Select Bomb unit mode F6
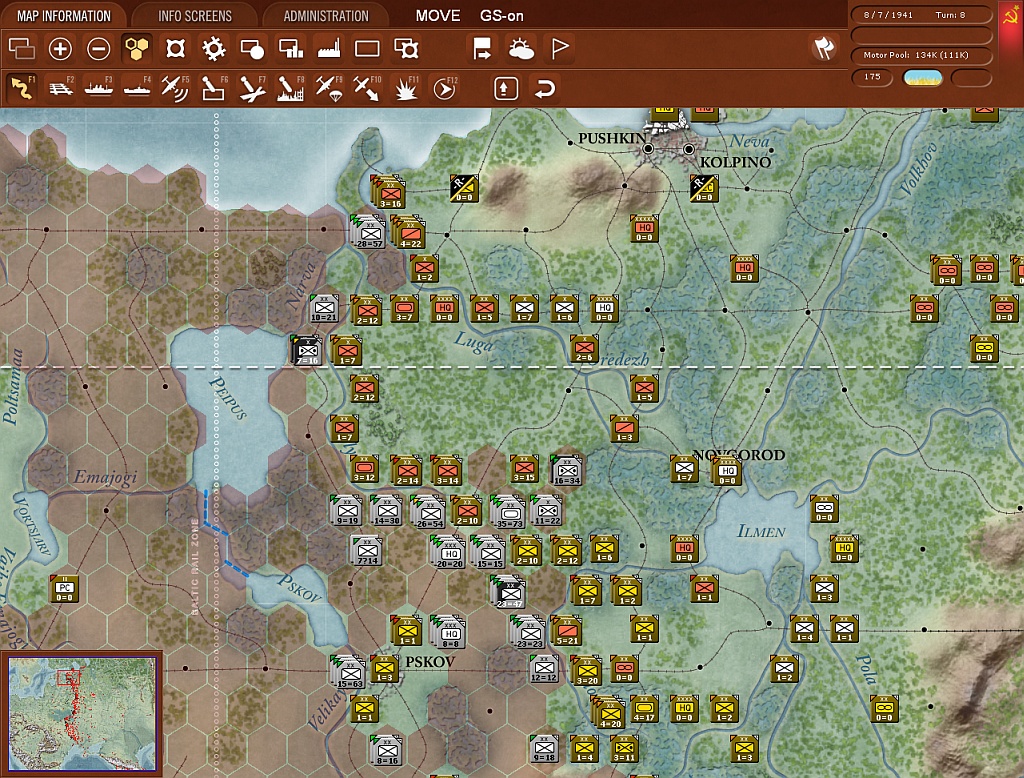Screen dimensions: 1024x778 (x=214, y=88)
